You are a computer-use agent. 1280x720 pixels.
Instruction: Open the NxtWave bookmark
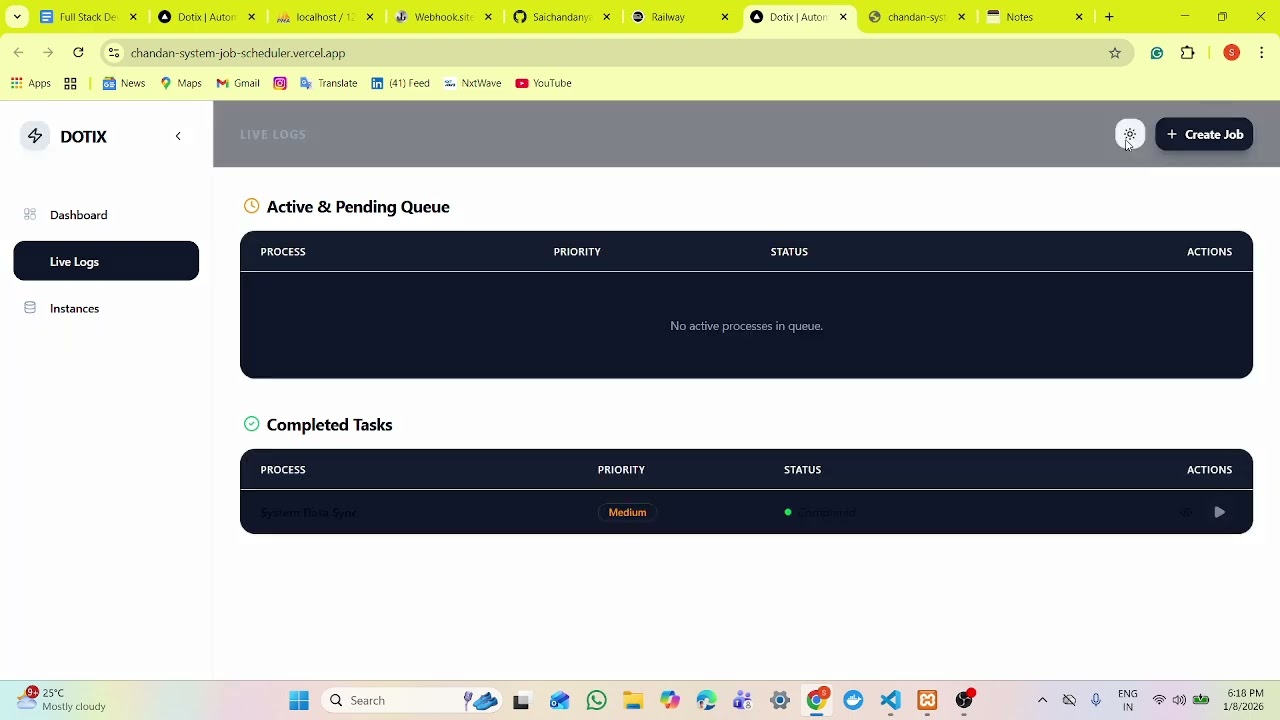pos(472,83)
